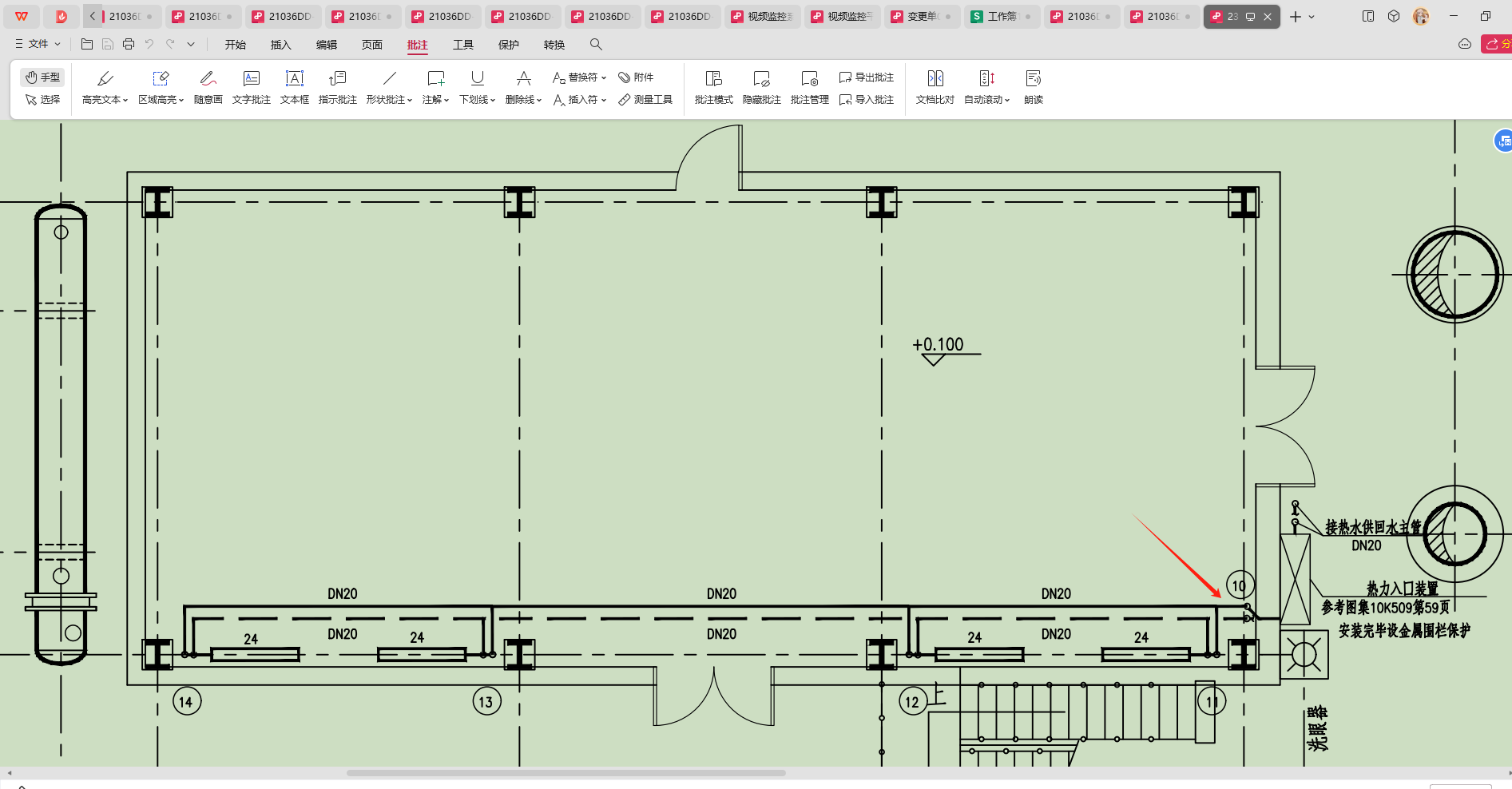Screen dimensions: 1512x789
Task: Click the 接热水供回水主管 label in drawing
Action: 1374,527
